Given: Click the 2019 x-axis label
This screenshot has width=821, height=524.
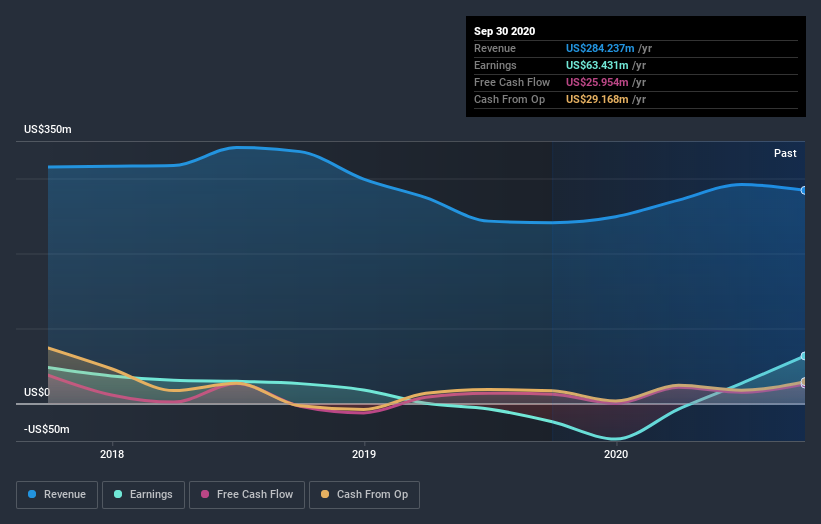Looking at the screenshot, I should tap(364, 454).
